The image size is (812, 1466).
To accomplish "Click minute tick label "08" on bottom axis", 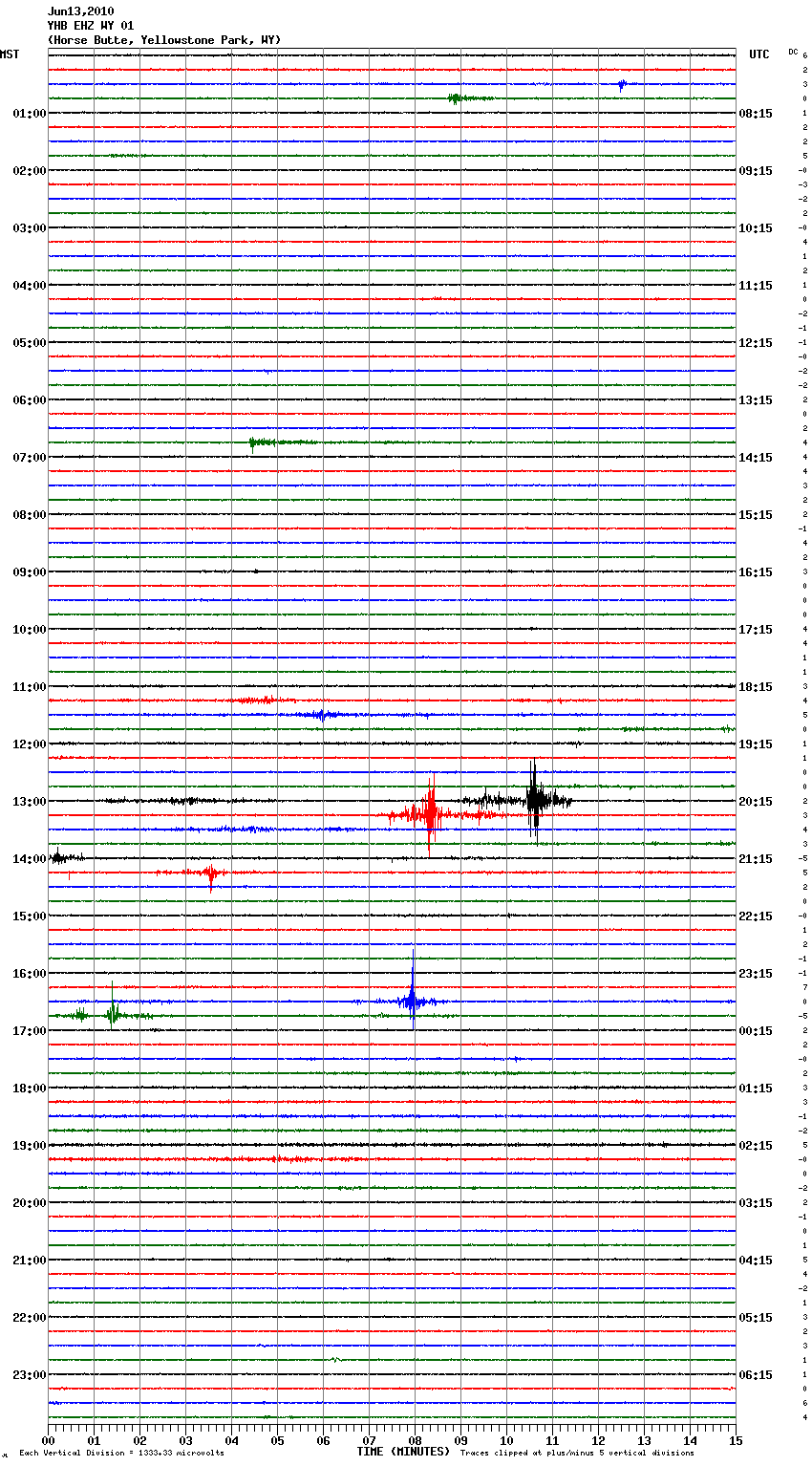I will tap(415, 1440).
